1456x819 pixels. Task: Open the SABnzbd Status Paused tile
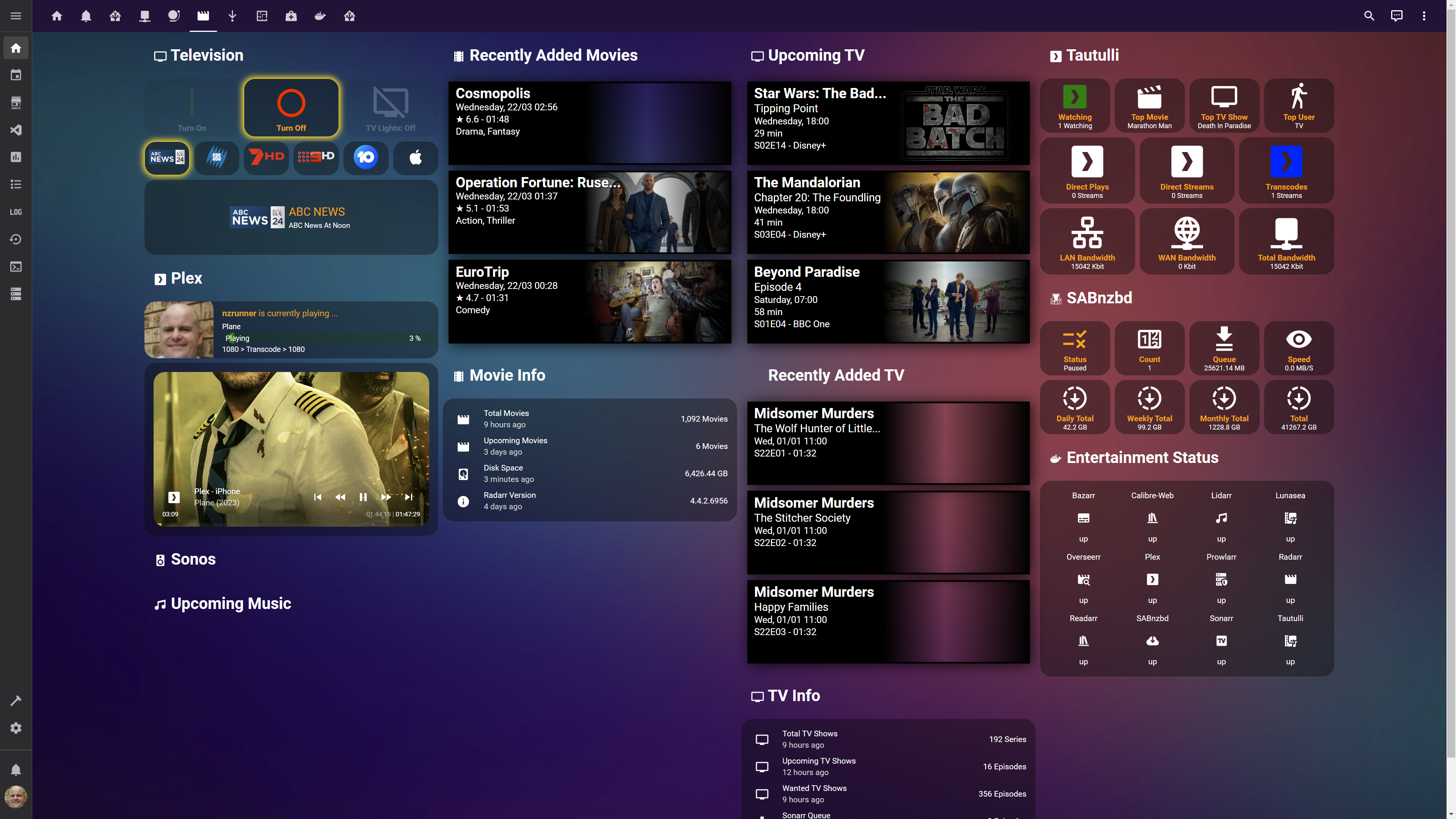1075,348
